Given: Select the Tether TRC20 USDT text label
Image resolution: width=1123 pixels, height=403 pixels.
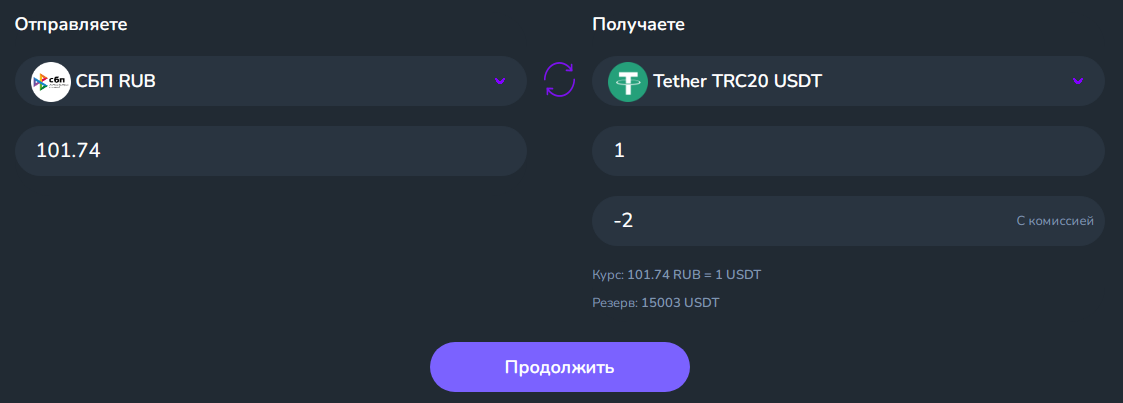Looking at the screenshot, I should coord(737,82).
